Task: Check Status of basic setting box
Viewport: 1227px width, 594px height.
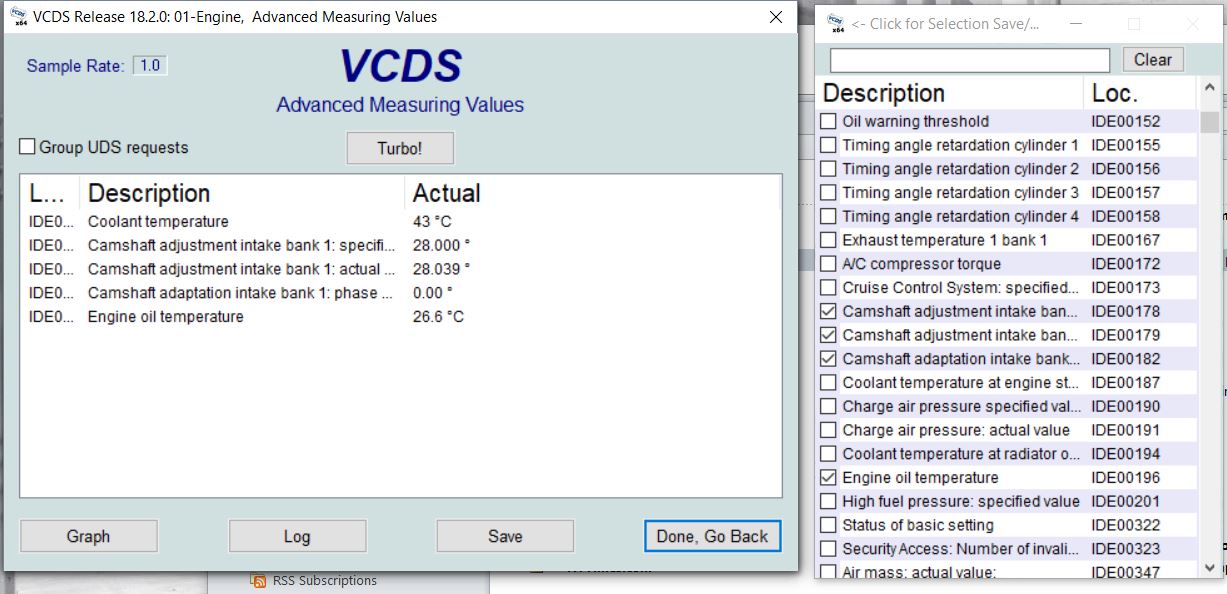Action: click(828, 525)
